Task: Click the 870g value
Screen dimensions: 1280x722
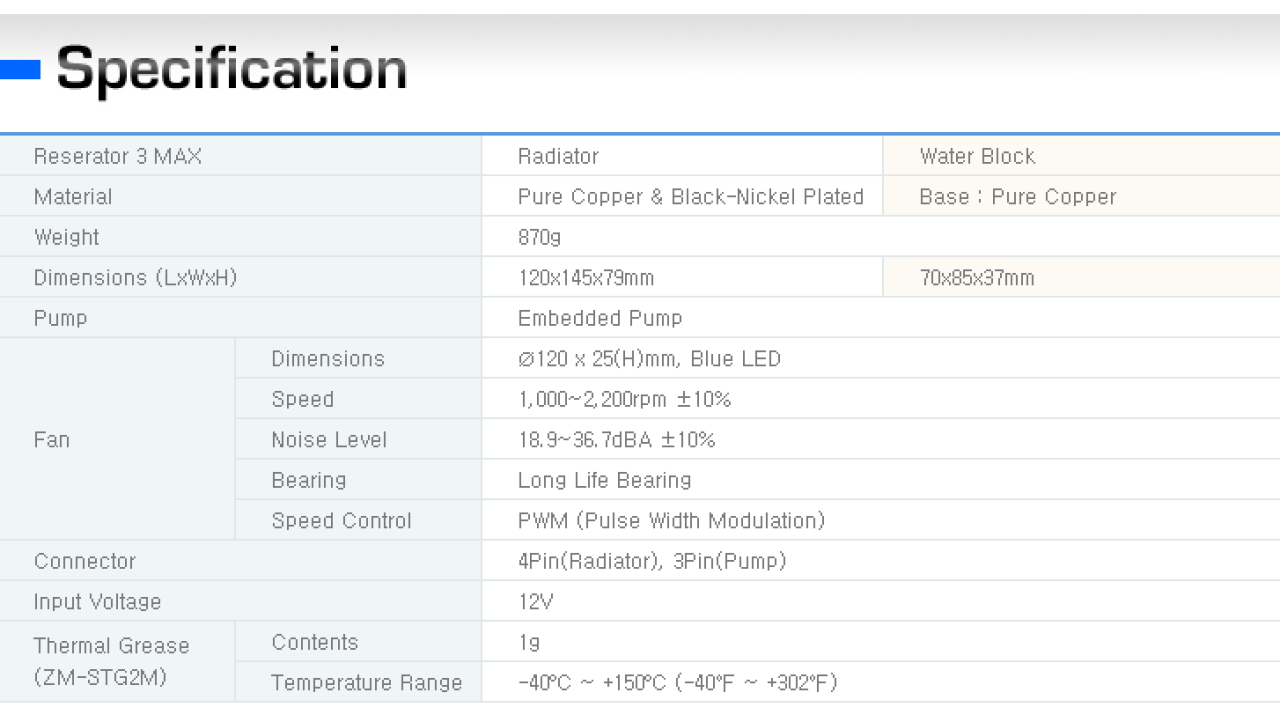Action: click(x=540, y=237)
